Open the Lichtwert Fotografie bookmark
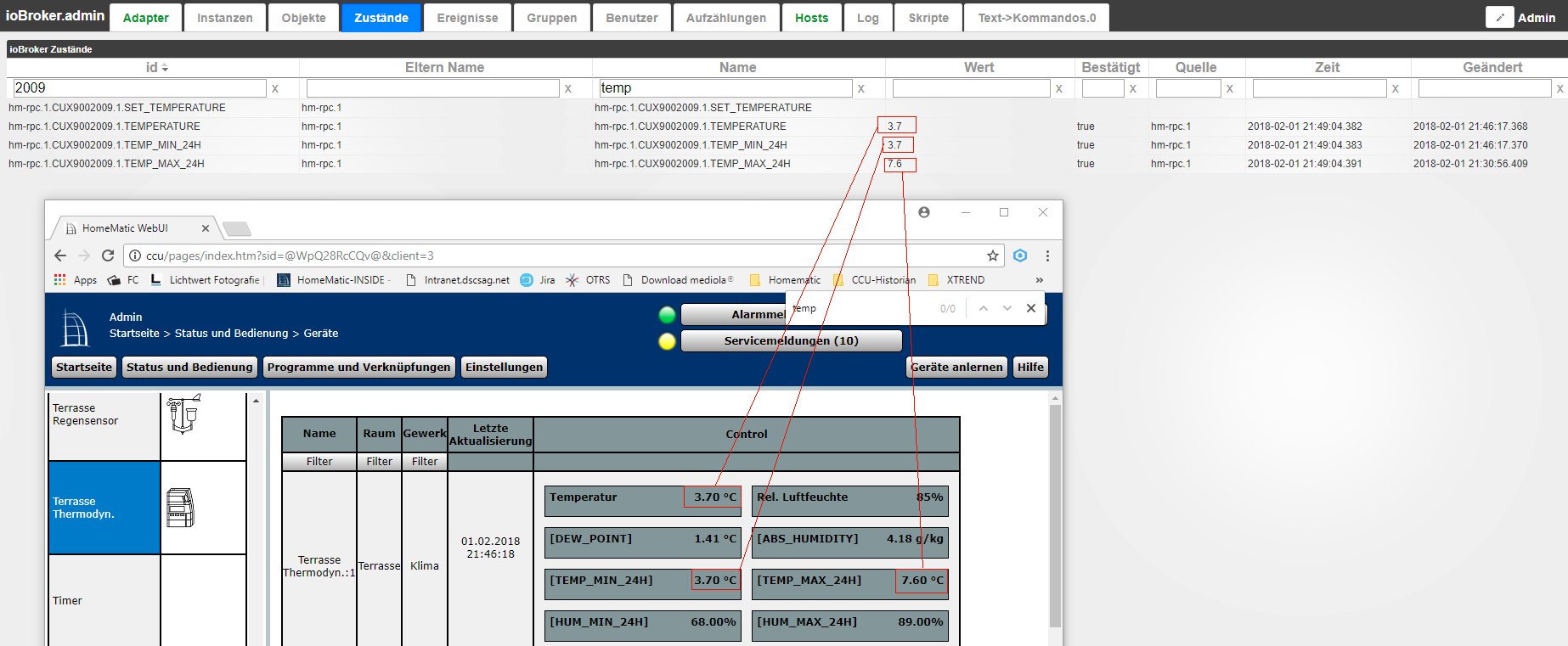The height and width of the screenshot is (646, 1568). [205, 280]
